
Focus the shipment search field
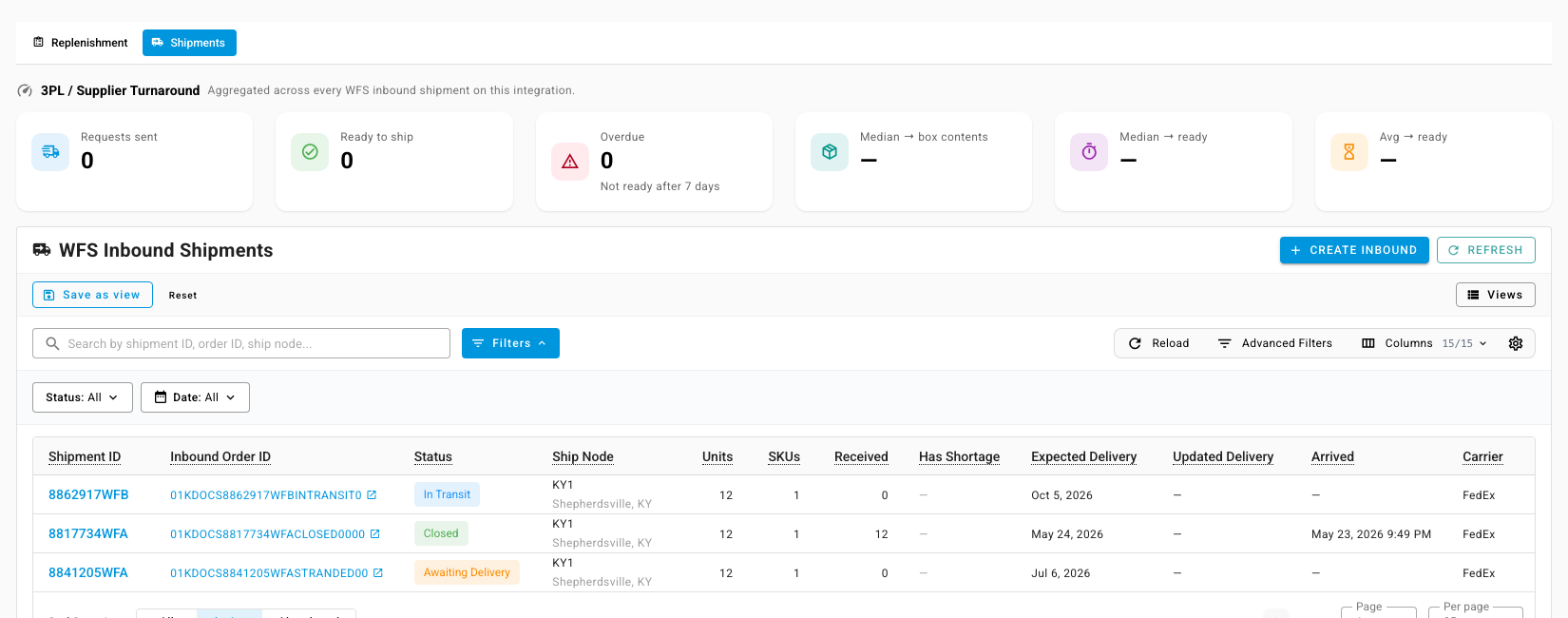[241, 343]
